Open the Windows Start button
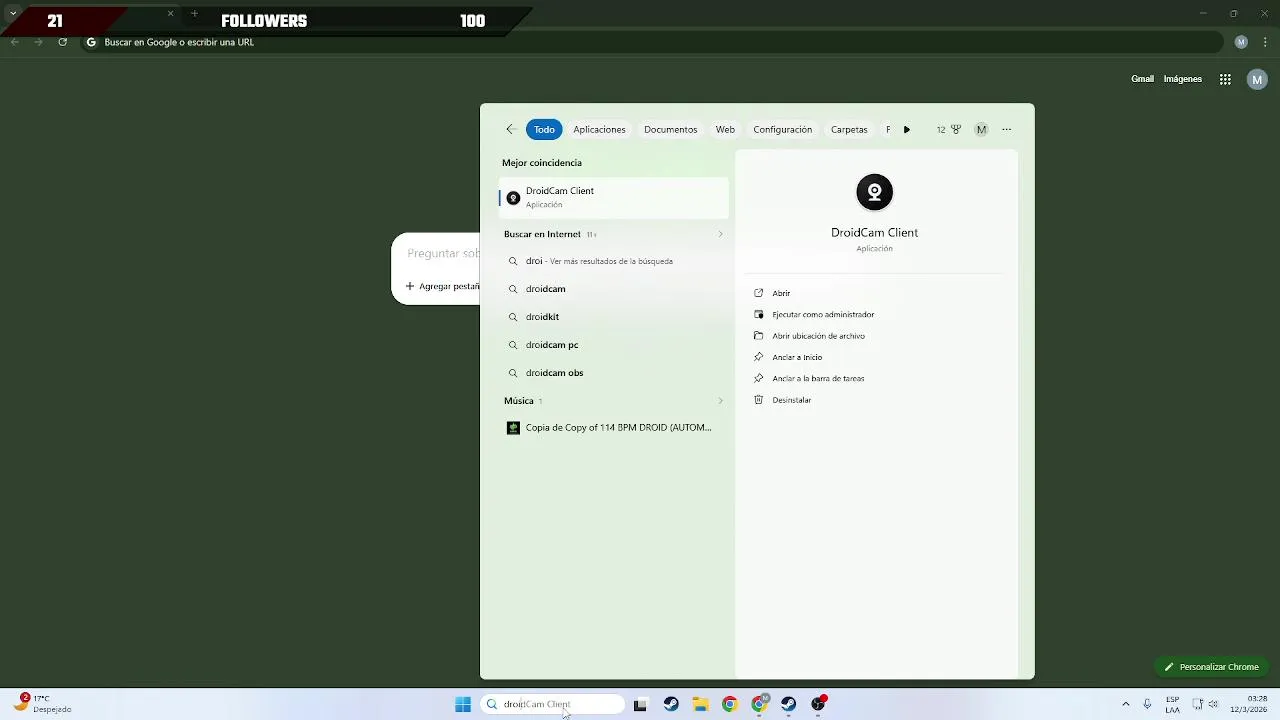Viewport: 1280px width, 720px height. point(463,704)
